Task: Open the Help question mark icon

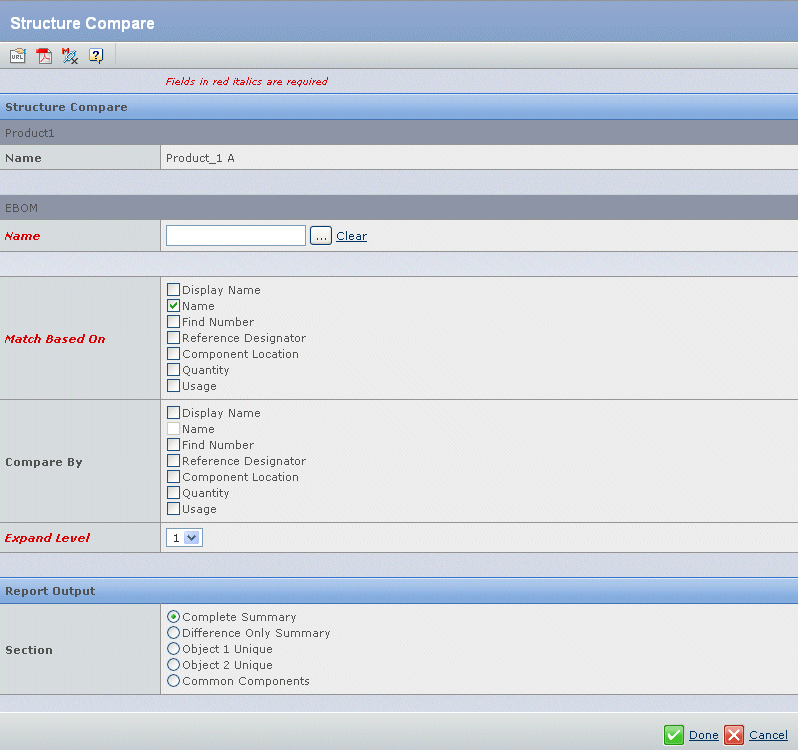Action: pos(96,55)
